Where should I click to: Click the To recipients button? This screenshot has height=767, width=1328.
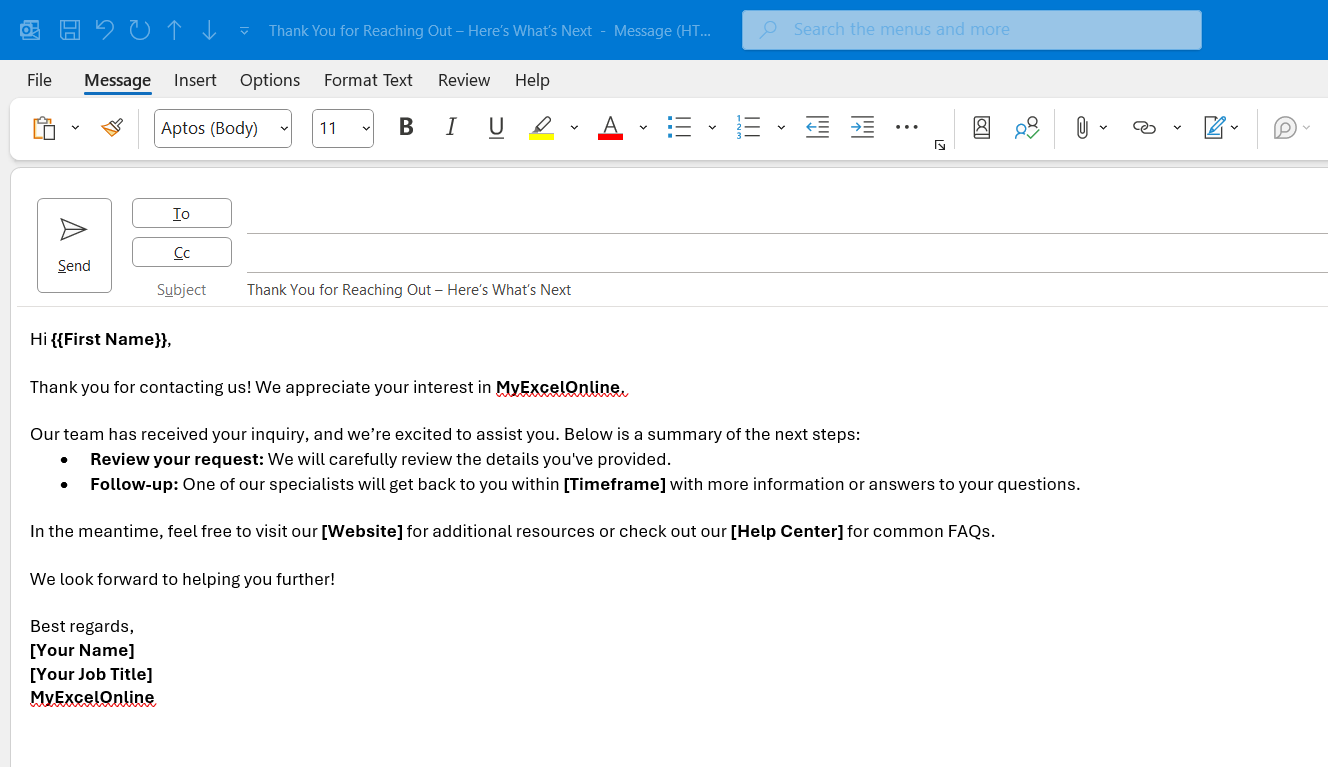[182, 213]
